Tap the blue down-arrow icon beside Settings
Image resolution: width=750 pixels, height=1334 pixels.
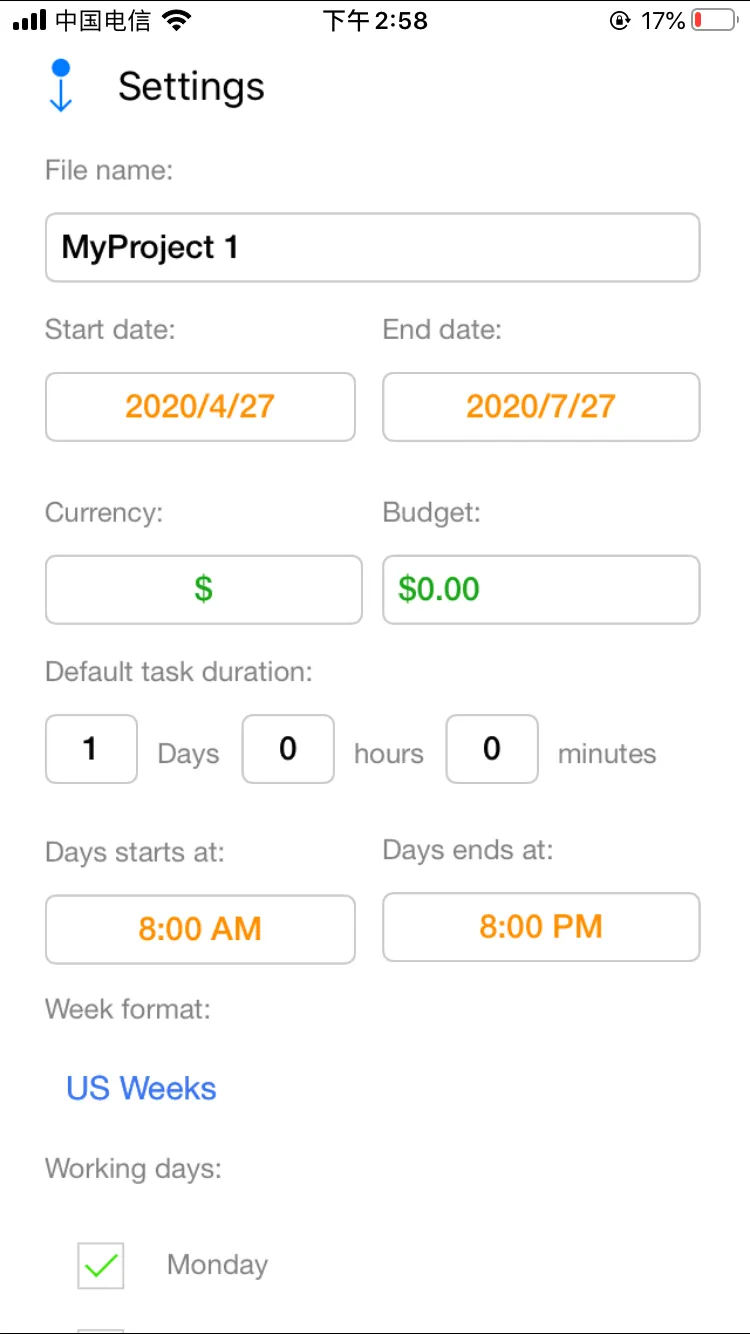point(61,86)
